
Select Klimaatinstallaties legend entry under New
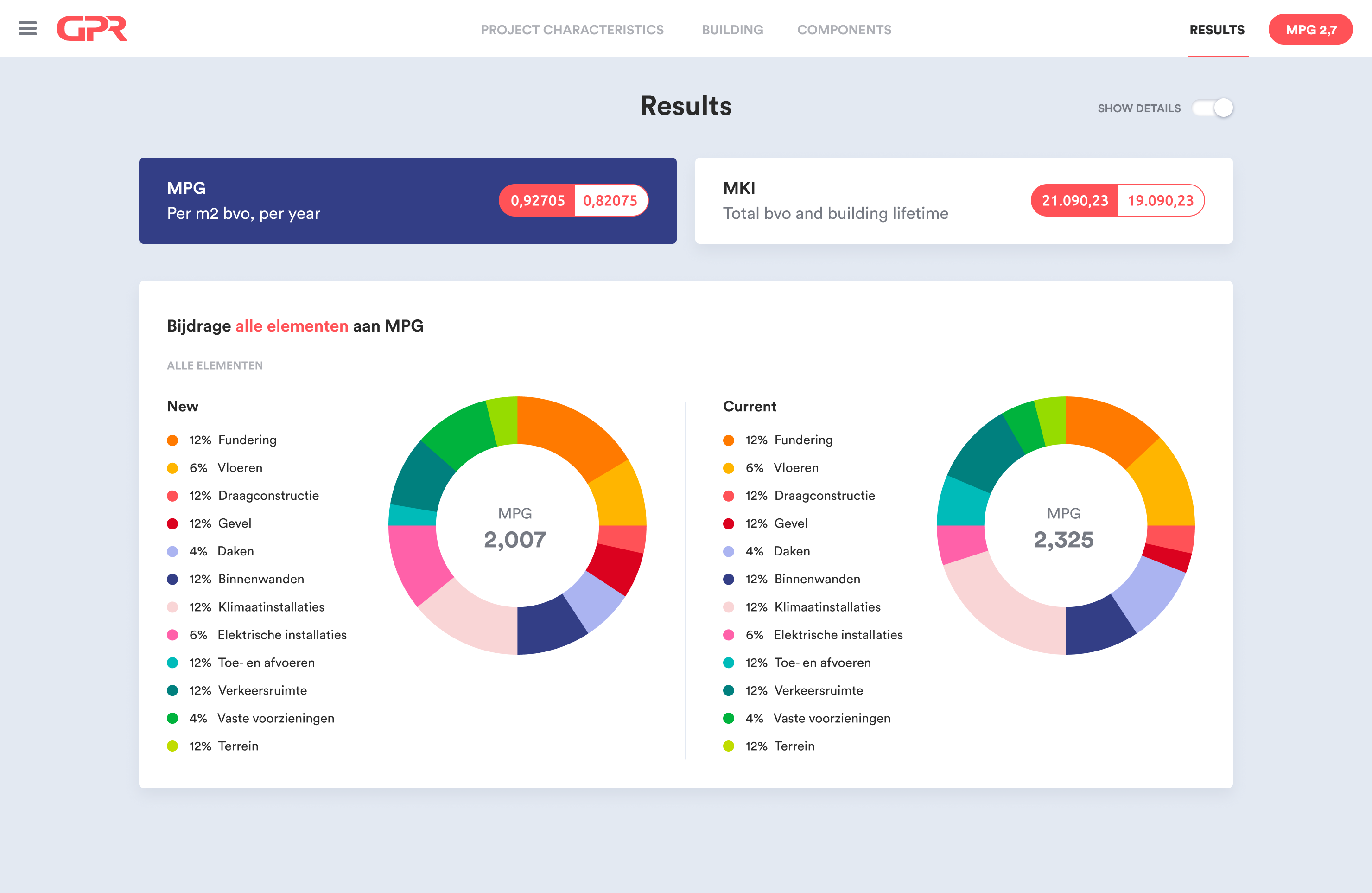pyautogui.click(x=246, y=607)
